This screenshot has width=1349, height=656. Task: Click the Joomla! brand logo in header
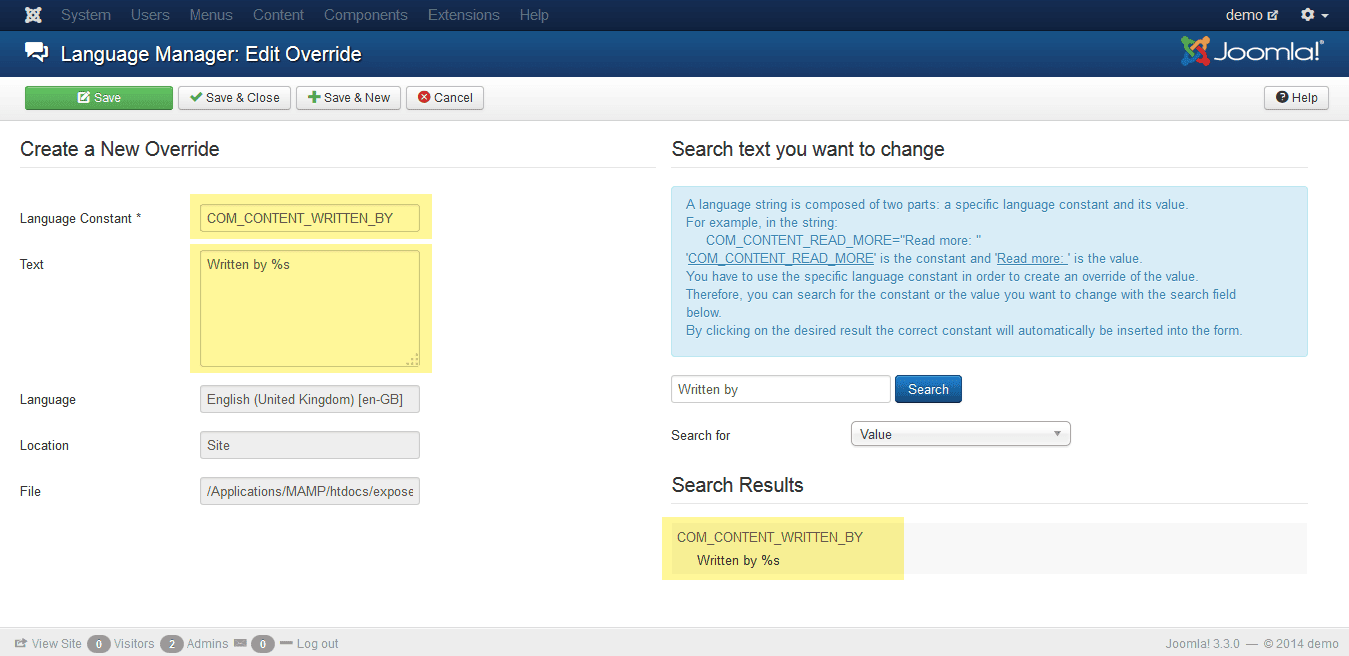click(1252, 52)
